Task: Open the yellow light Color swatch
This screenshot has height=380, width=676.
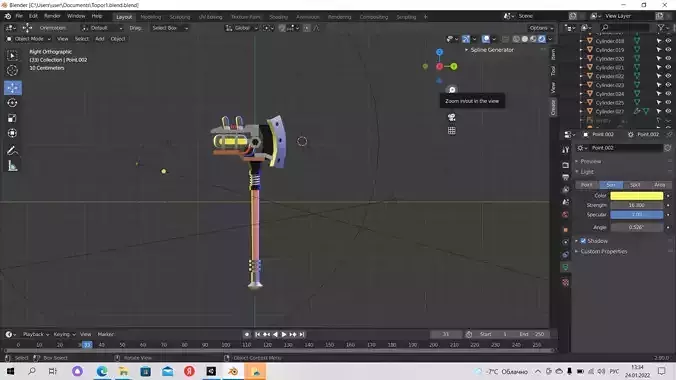Action: (x=636, y=196)
